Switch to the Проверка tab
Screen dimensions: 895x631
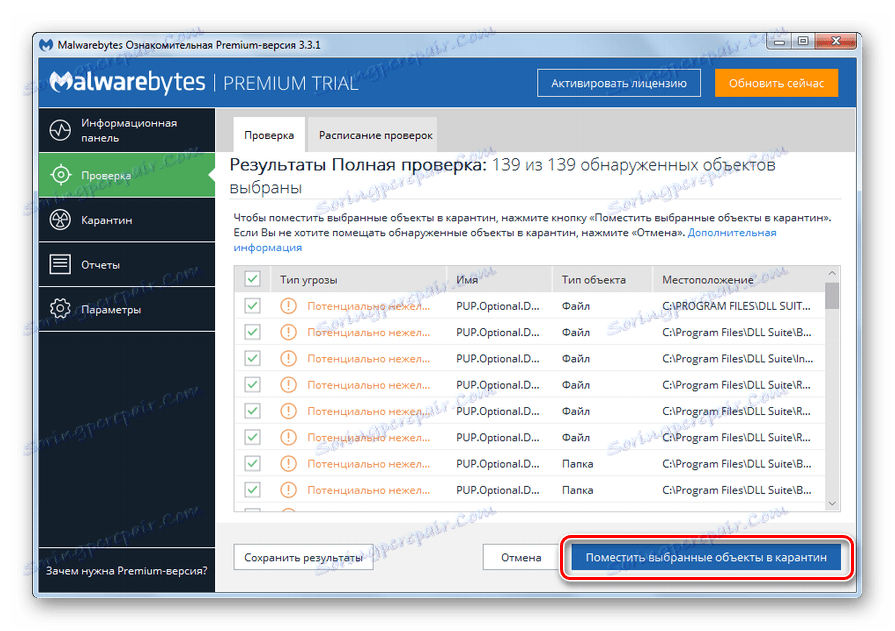tap(269, 135)
